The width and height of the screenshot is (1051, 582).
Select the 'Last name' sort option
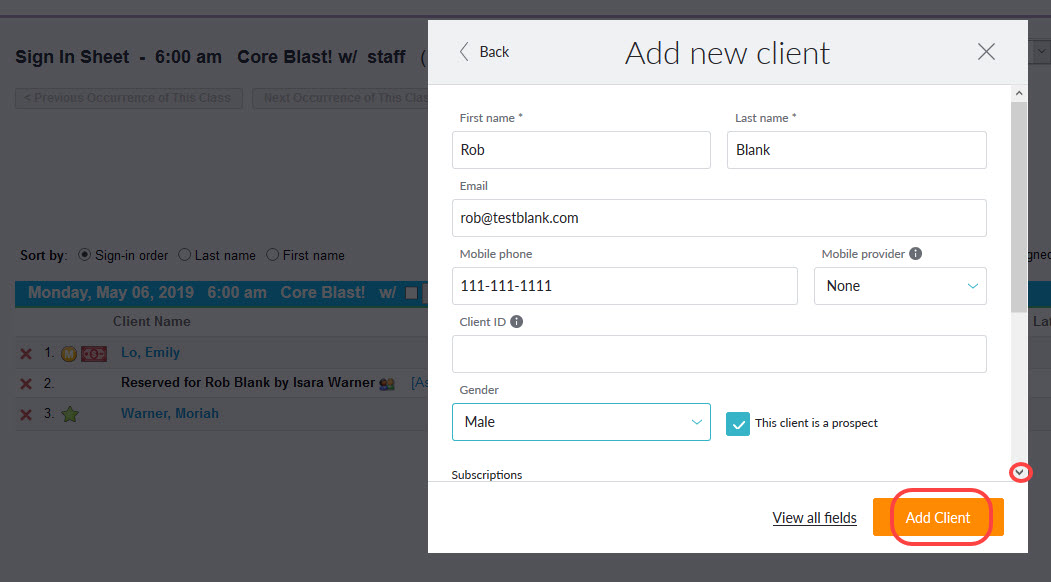[x=185, y=255]
